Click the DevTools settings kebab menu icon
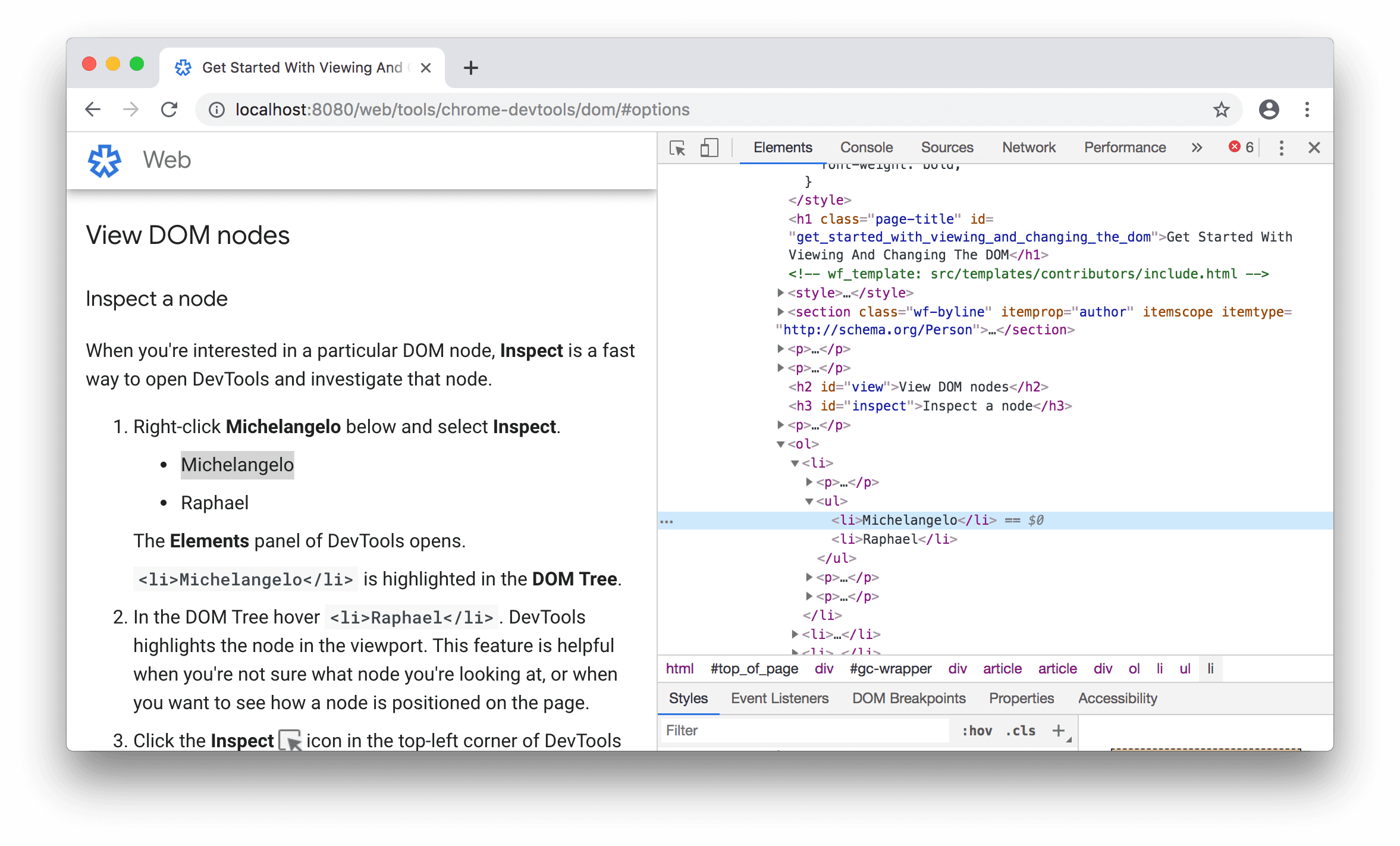1400x846 pixels. point(1282,146)
